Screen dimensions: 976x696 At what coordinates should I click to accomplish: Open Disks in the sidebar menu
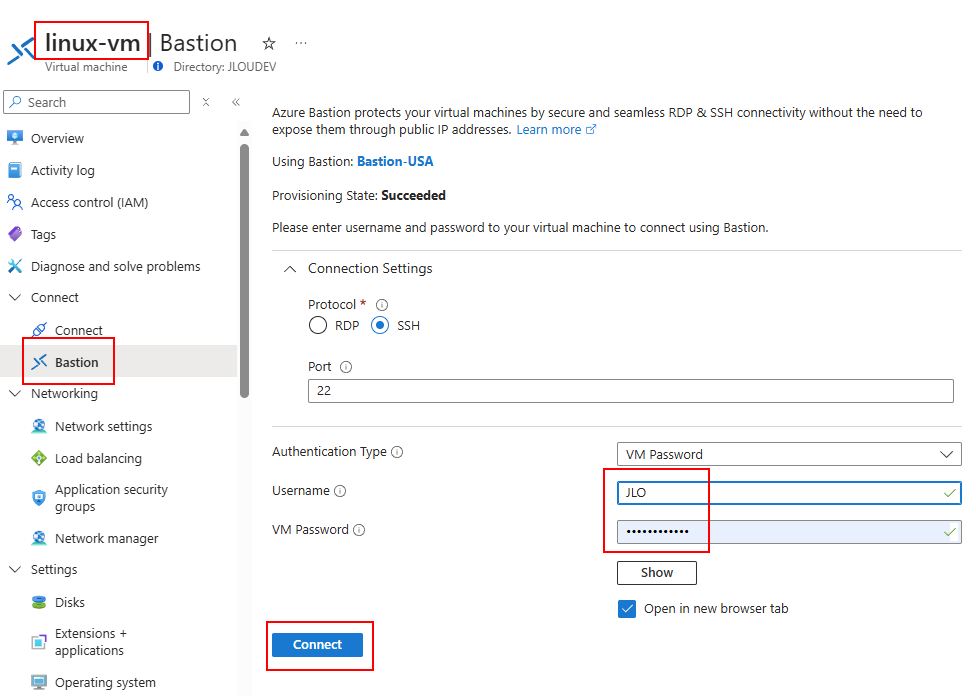tap(70, 603)
